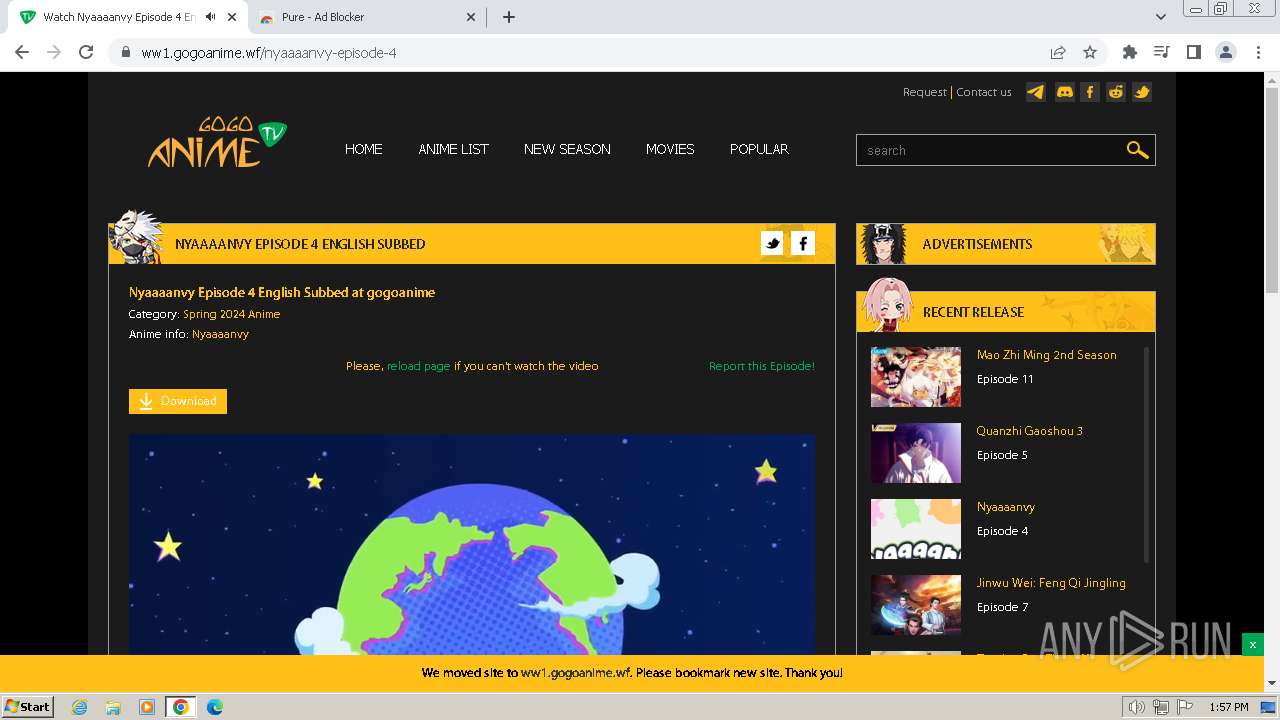The image size is (1280, 720).
Task: Bookmark this page with star icon
Action: (x=1090, y=52)
